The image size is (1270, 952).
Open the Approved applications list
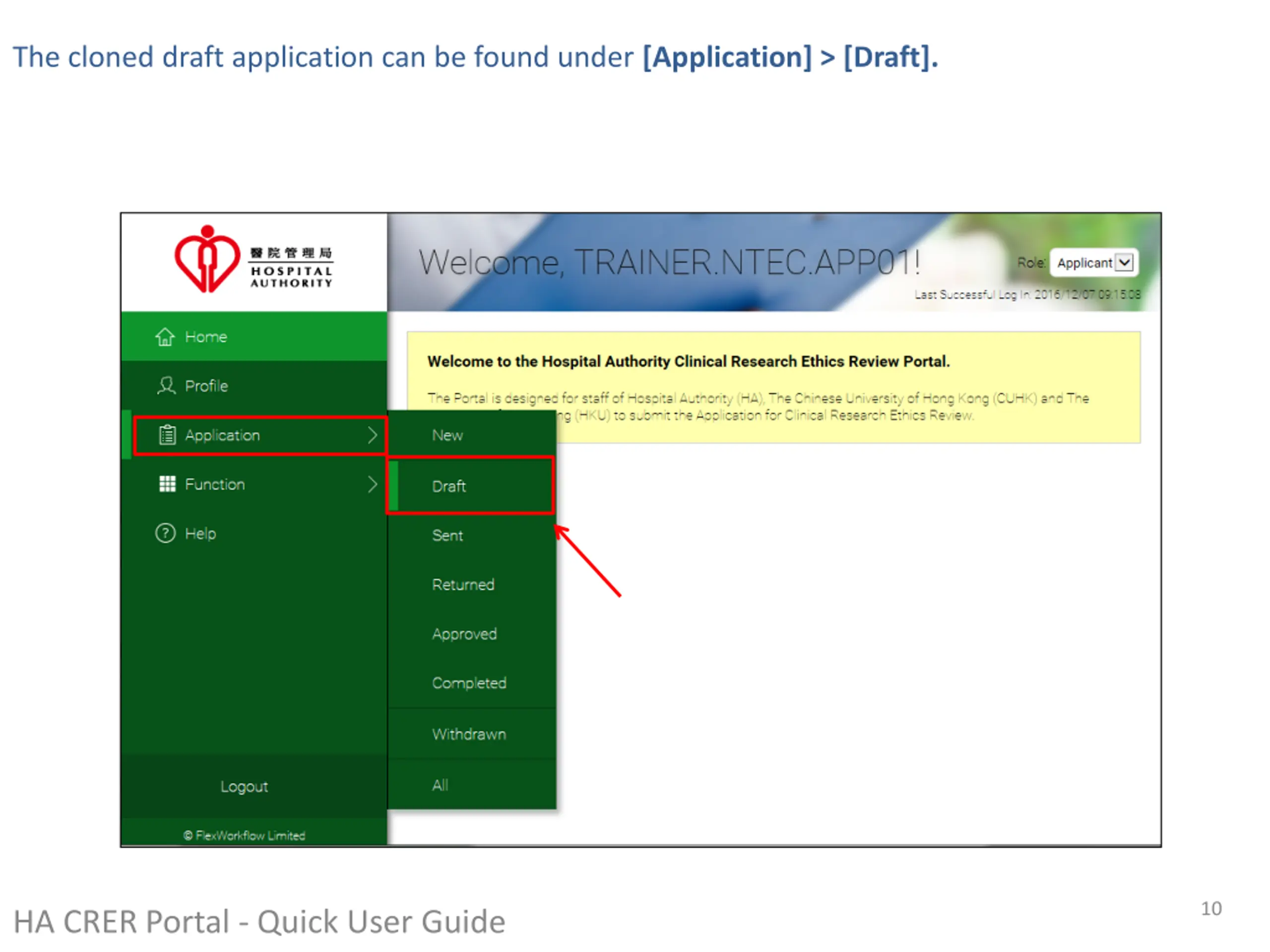464,634
